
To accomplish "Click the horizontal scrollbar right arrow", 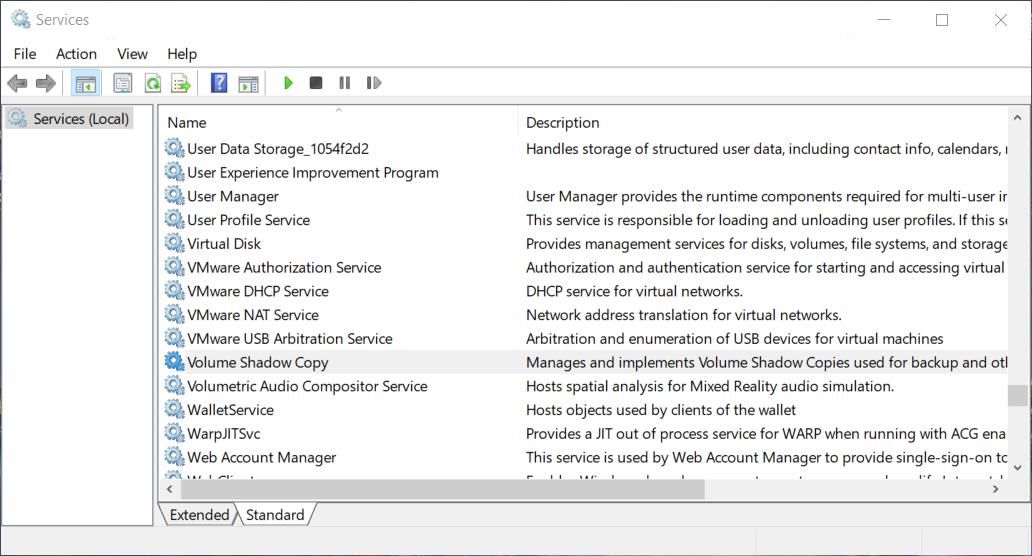I will click(x=995, y=489).
